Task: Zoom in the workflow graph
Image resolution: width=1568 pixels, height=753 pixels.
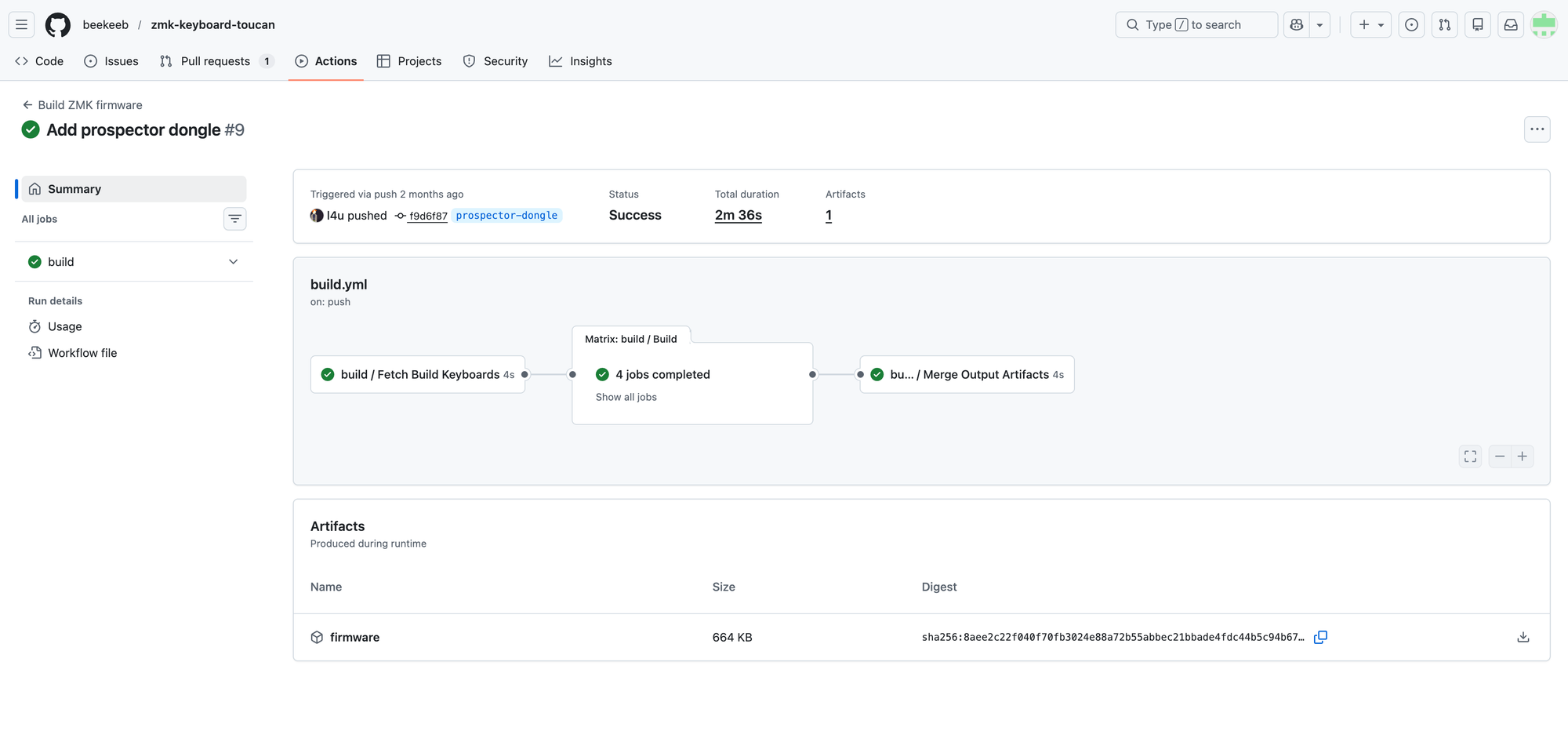Action: pyautogui.click(x=1522, y=457)
